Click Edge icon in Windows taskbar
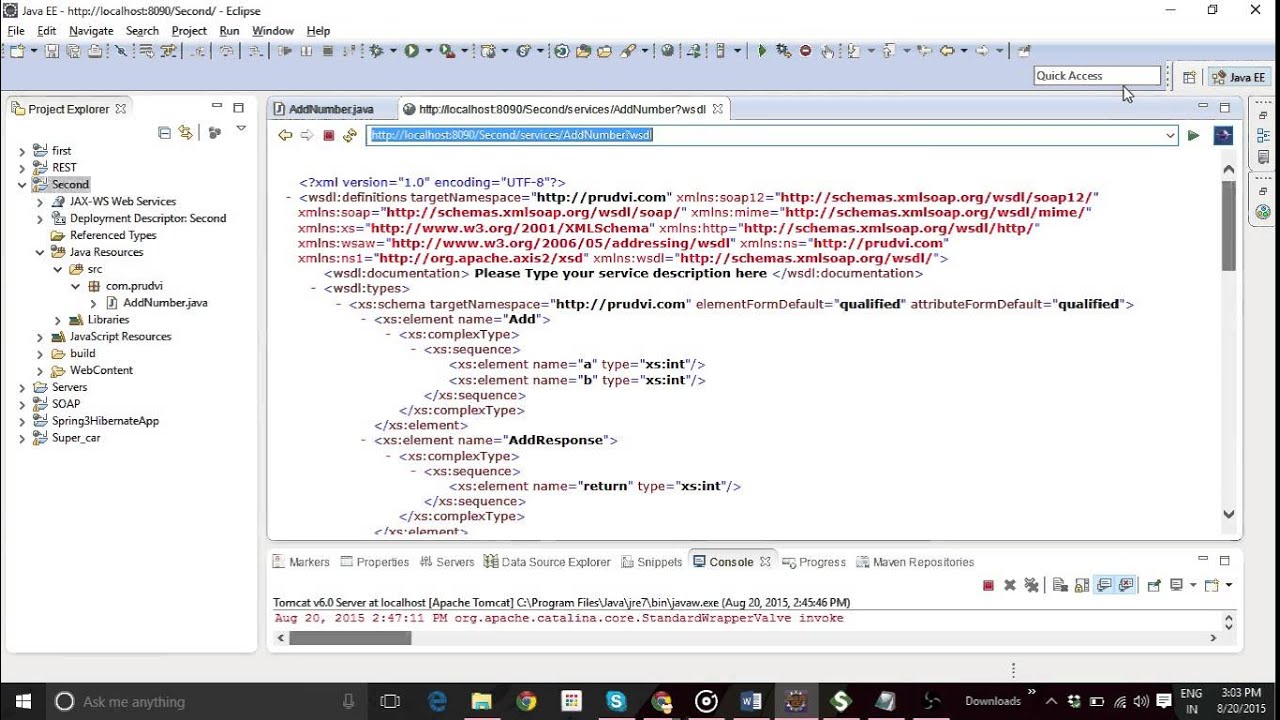Viewport: 1280px width, 720px height. 438,701
